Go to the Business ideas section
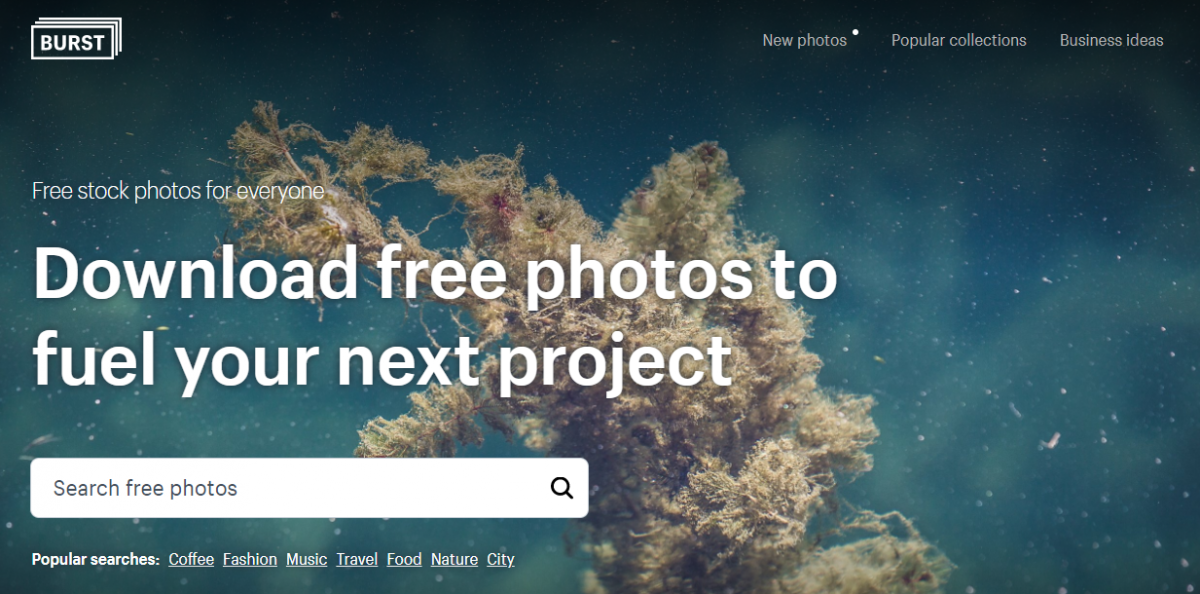 [1111, 40]
